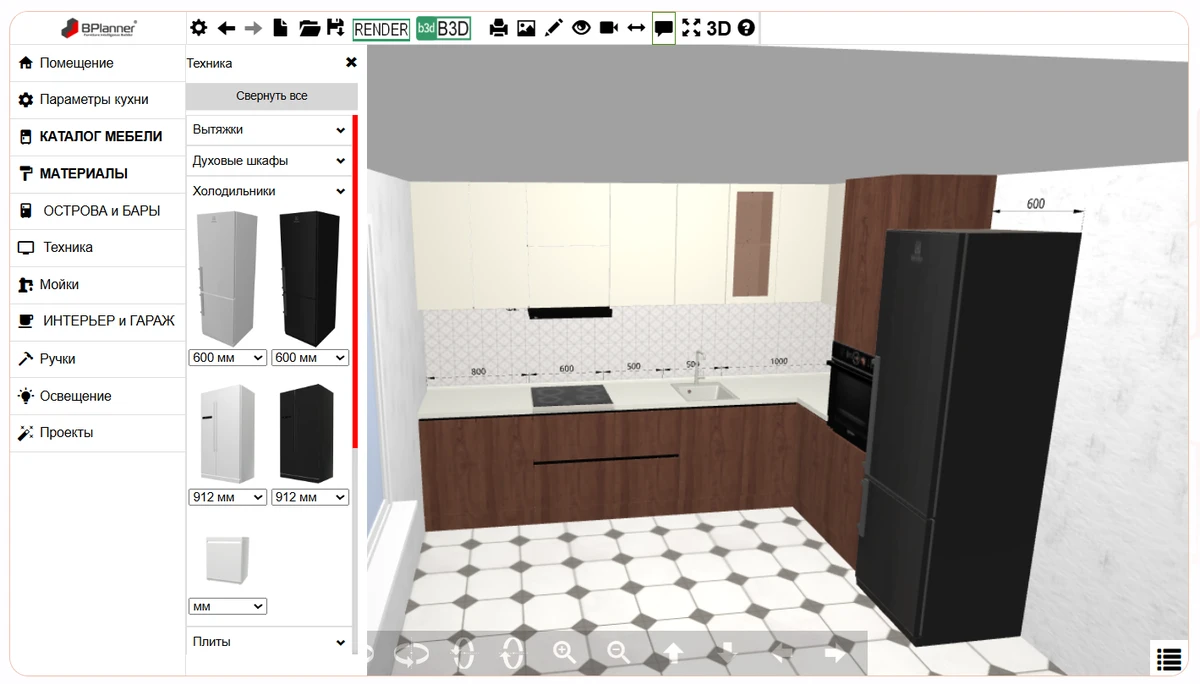Click the video camera icon
1200x684 pixels.
608,28
